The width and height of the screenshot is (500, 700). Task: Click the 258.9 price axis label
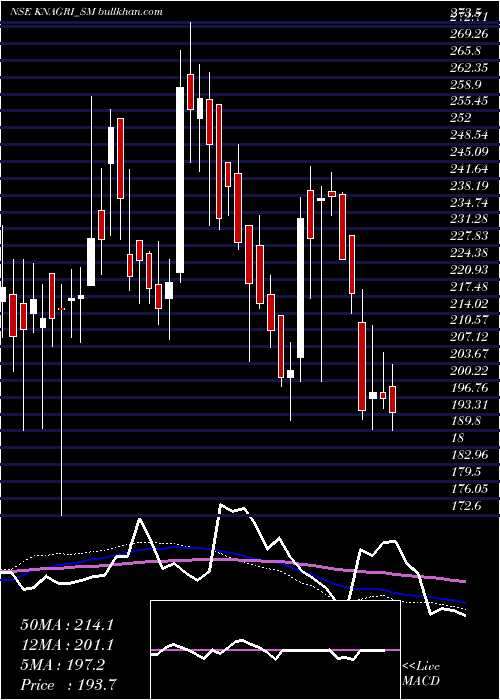pyautogui.click(x=466, y=84)
